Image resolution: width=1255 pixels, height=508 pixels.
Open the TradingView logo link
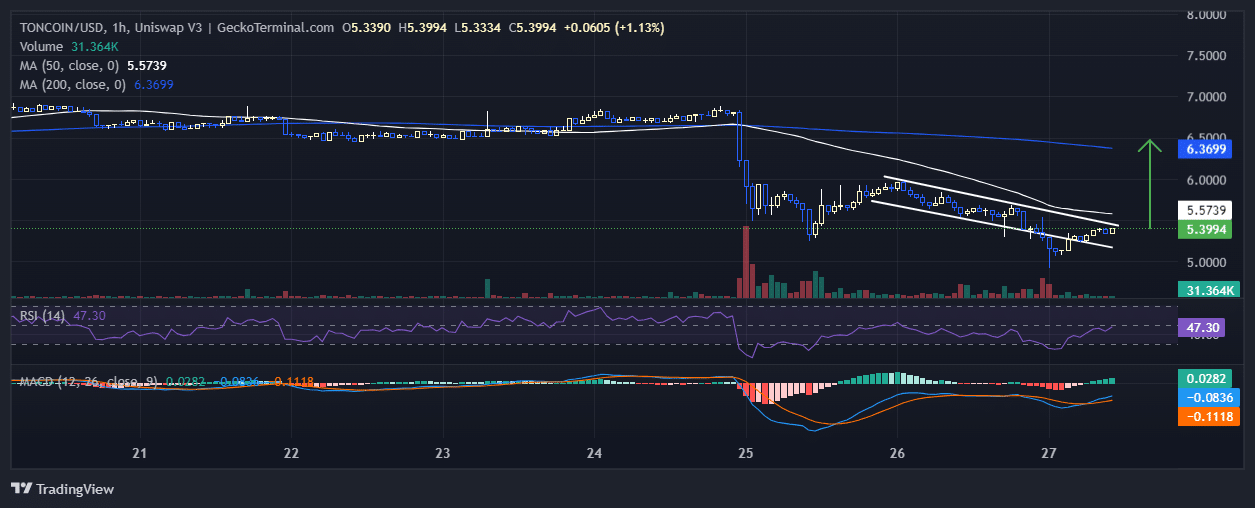click(62, 489)
